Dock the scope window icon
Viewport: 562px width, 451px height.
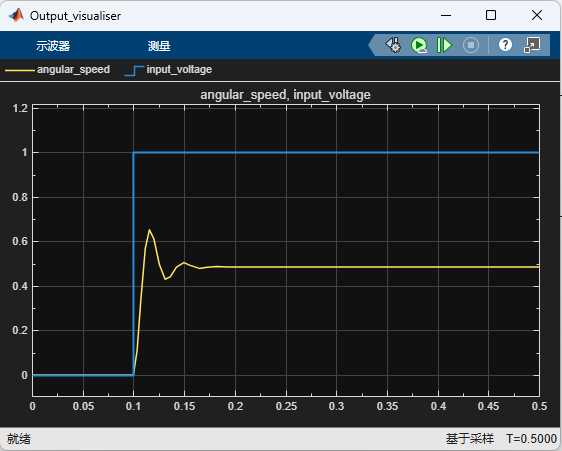532,45
